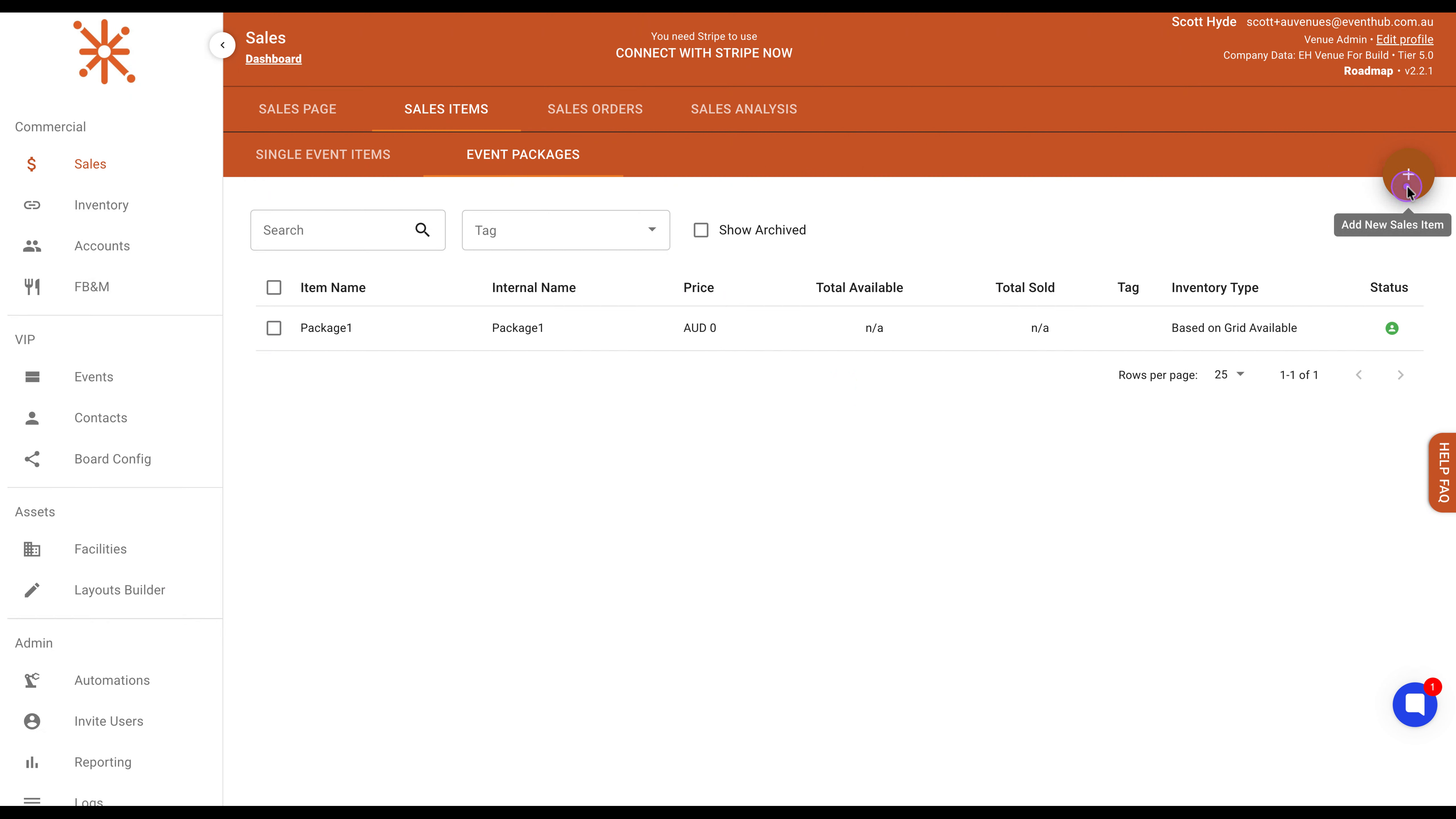Open the blue chat widget

tap(1415, 704)
